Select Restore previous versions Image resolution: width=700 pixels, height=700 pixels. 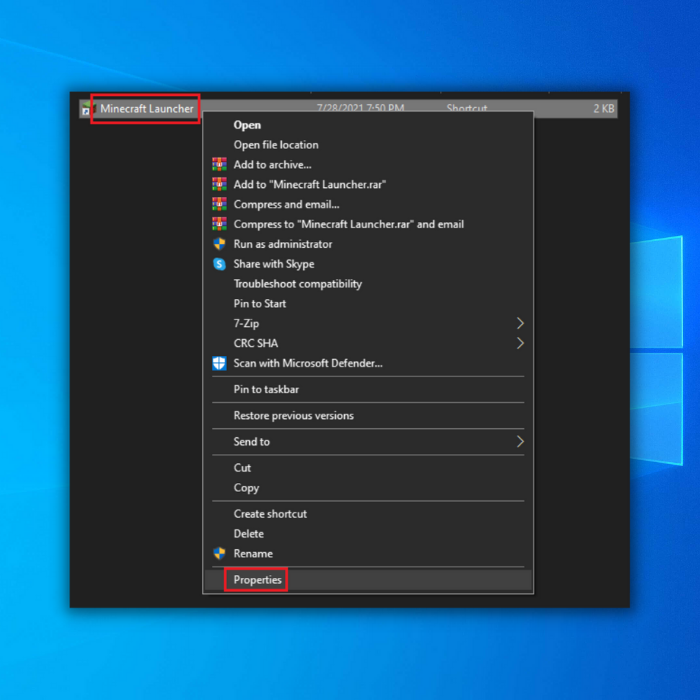tap(293, 416)
